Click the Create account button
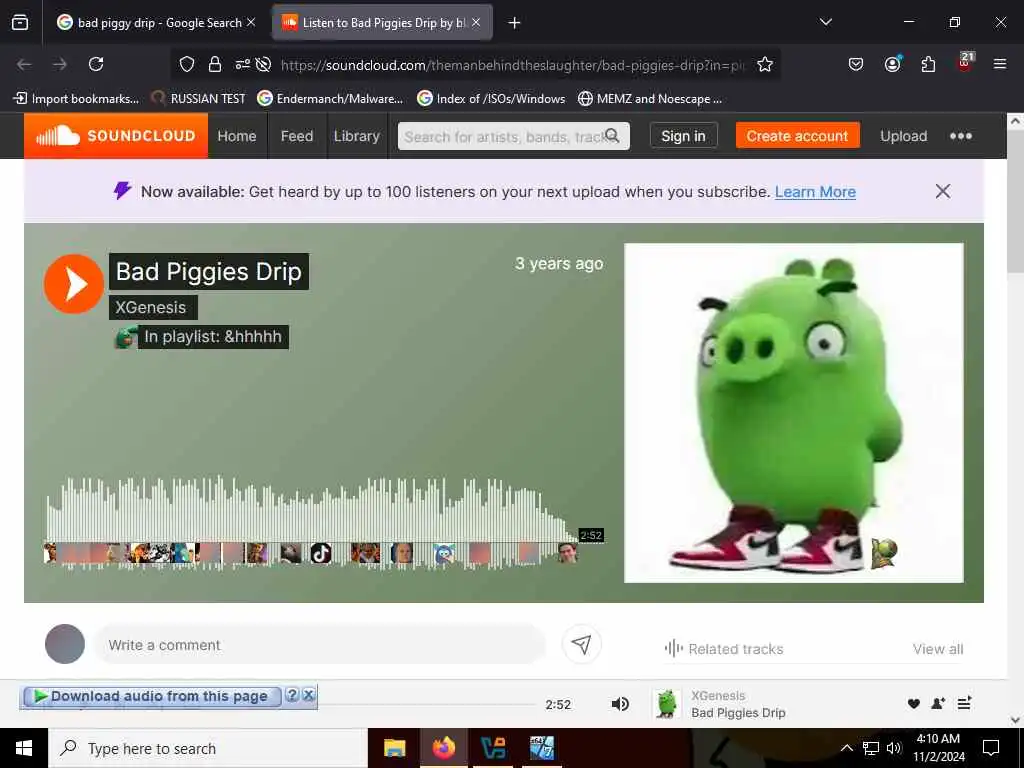 pos(797,136)
